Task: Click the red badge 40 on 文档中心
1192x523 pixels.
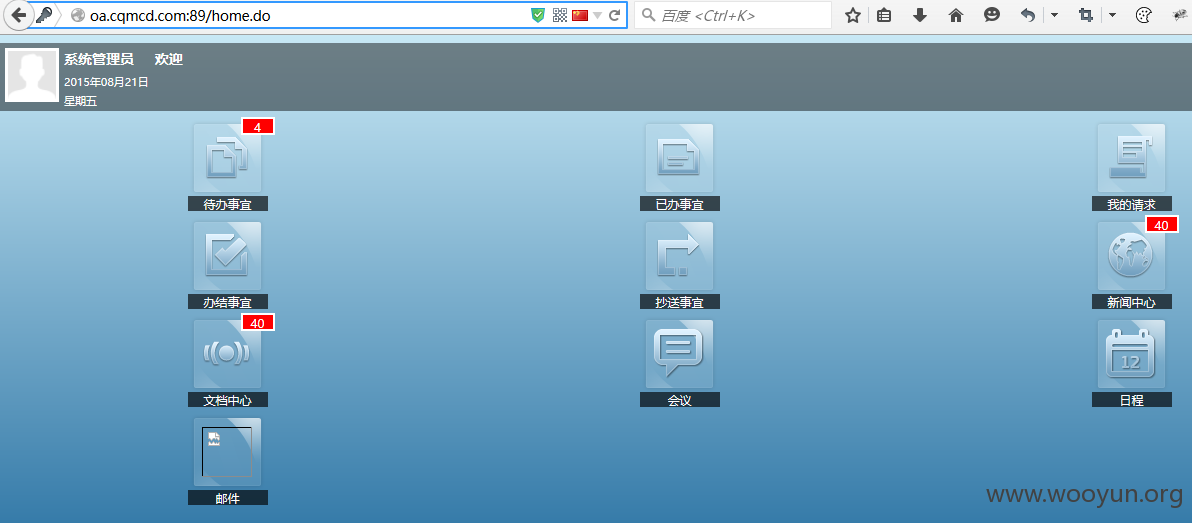Action: coord(258,323)
